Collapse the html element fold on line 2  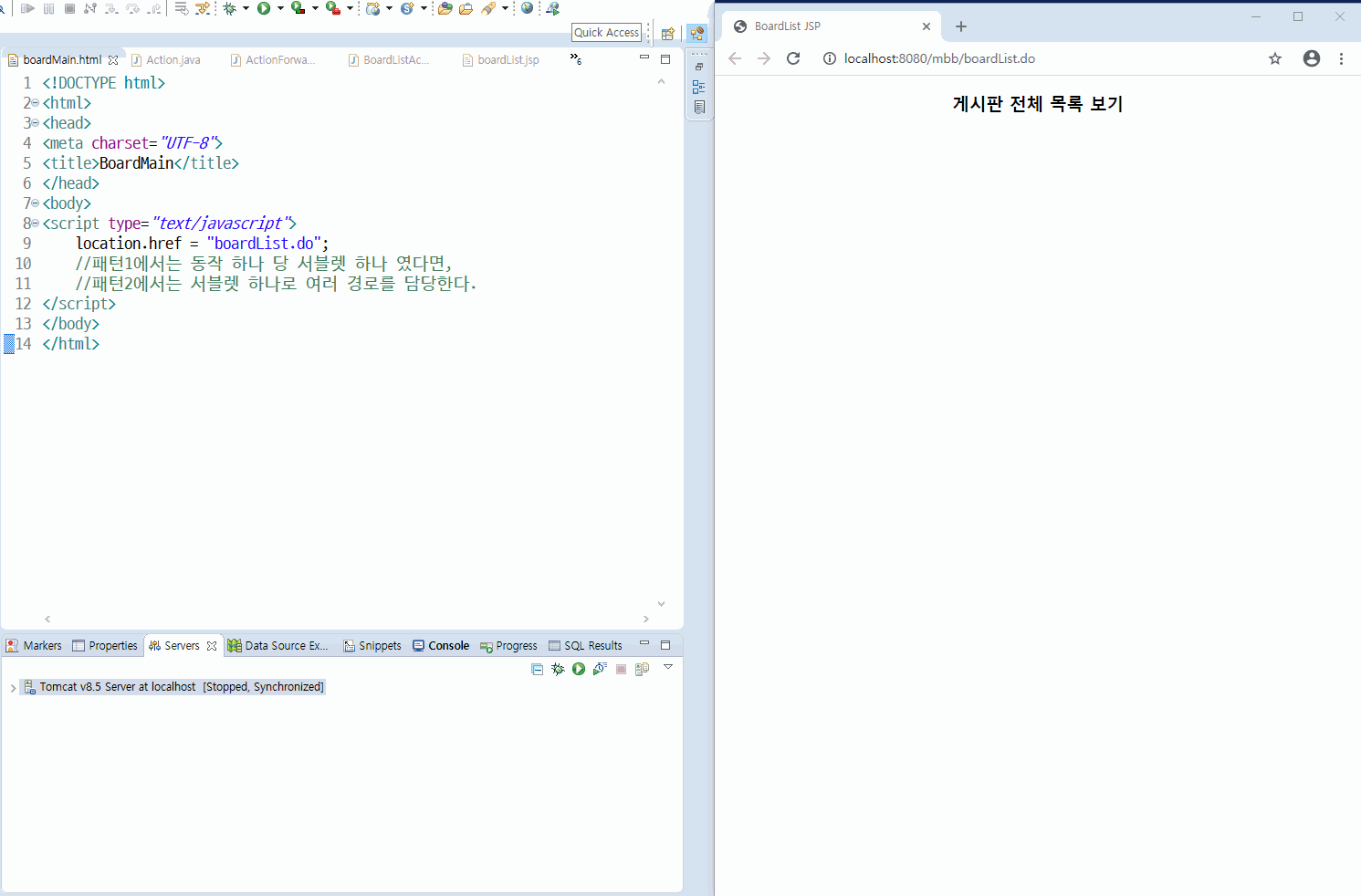(36, 103)
